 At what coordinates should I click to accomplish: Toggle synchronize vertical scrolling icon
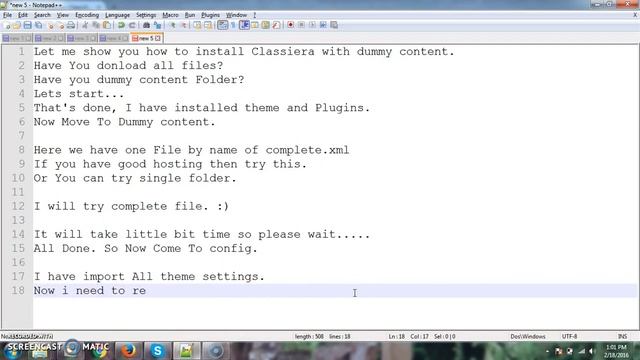coord(198,25)
